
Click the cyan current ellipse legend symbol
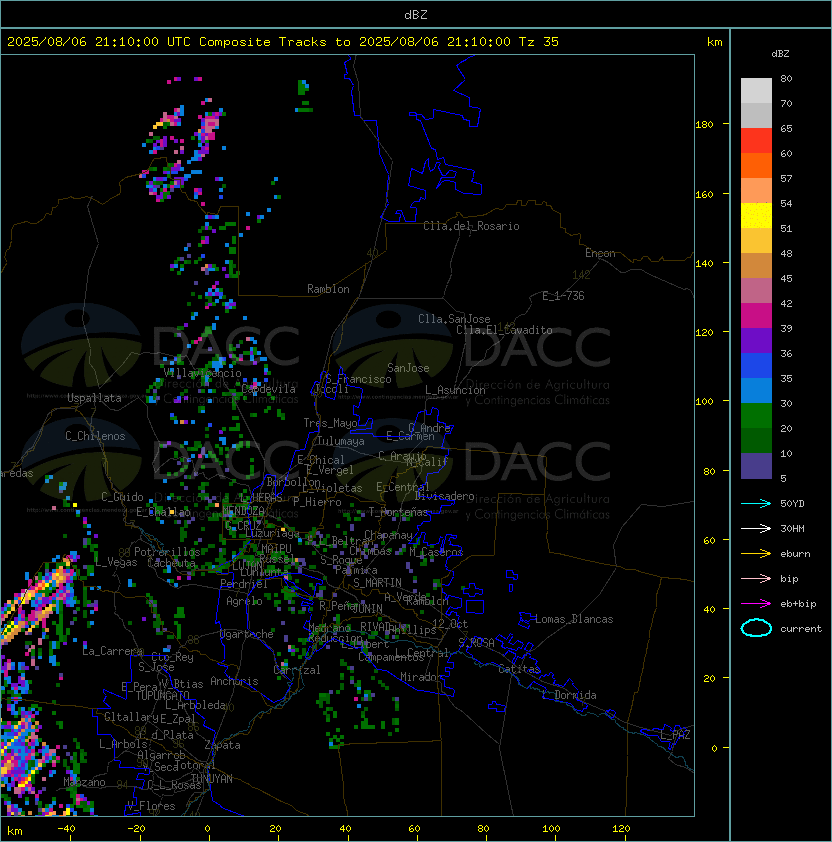coord(756,628)
